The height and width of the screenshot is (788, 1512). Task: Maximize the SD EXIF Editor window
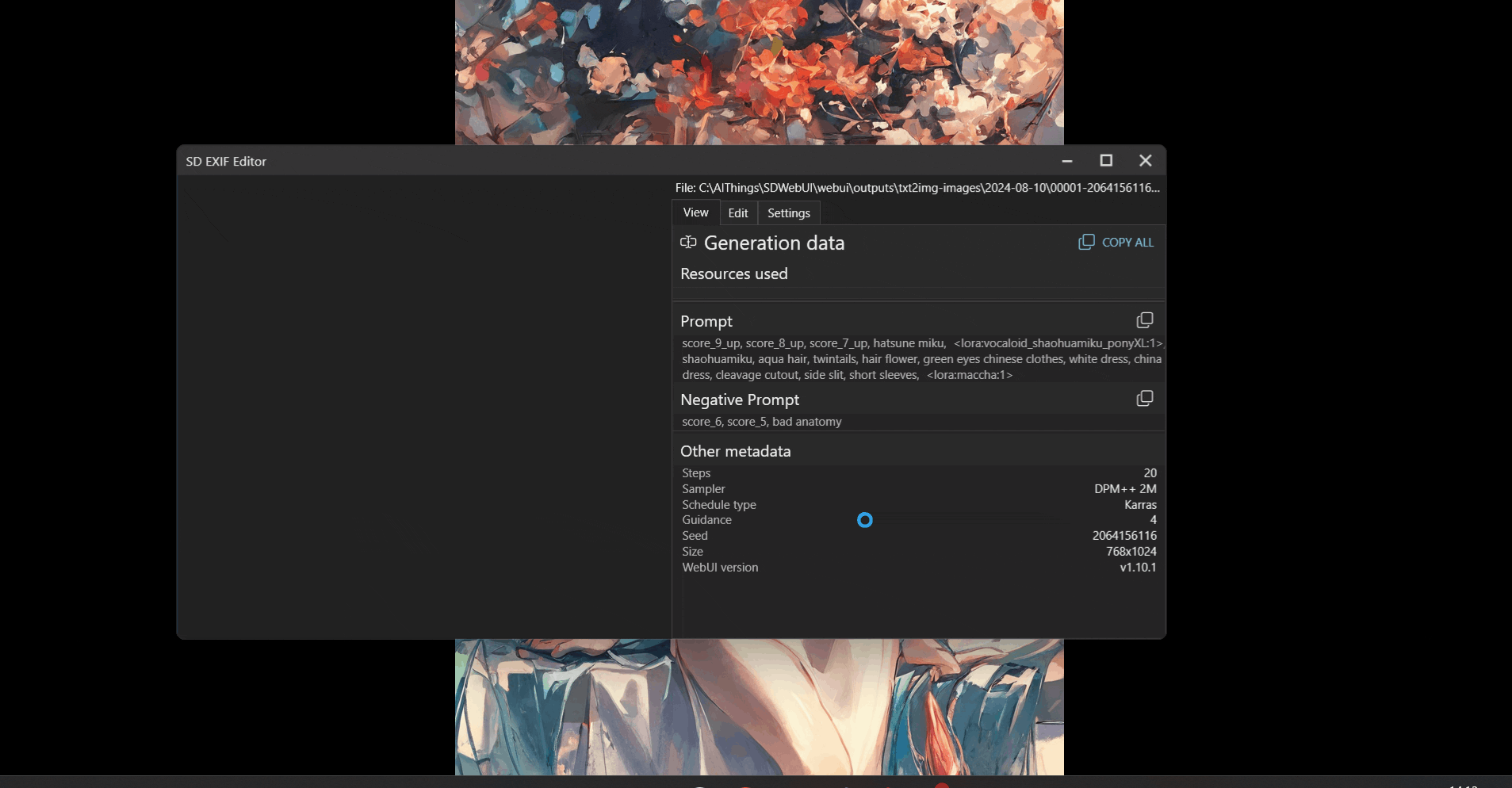(x=1106, y=161)
